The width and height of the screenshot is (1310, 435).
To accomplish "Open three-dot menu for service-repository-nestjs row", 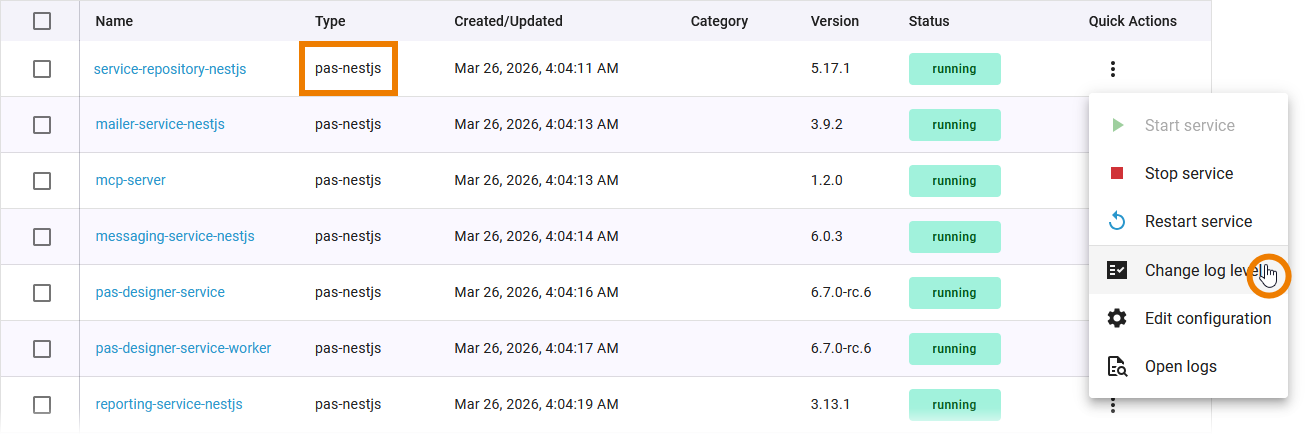I will coord(1113,69).
